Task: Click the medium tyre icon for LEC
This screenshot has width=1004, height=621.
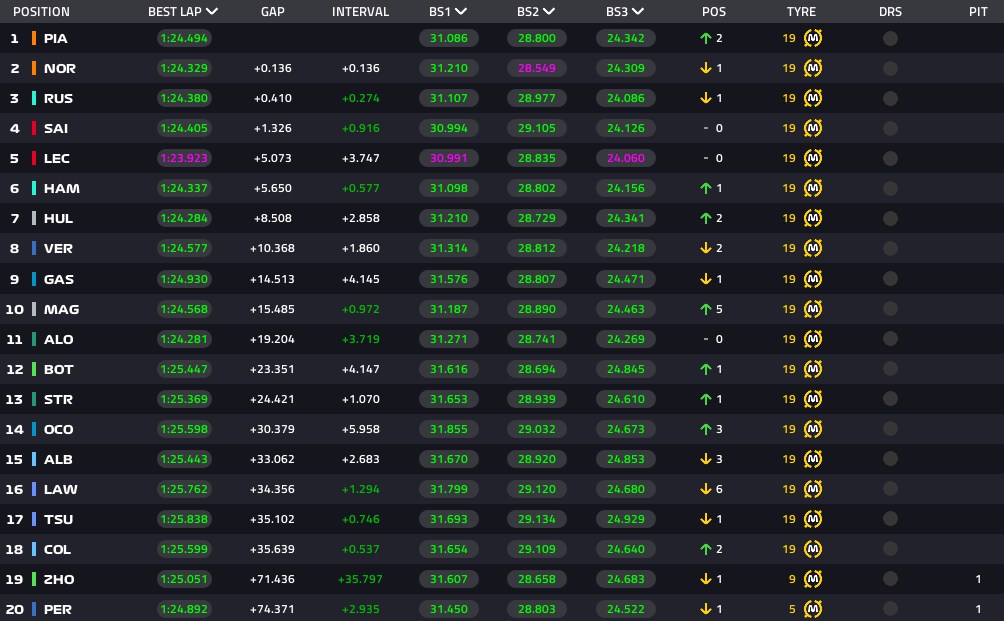Action: [x=813, y=158]
